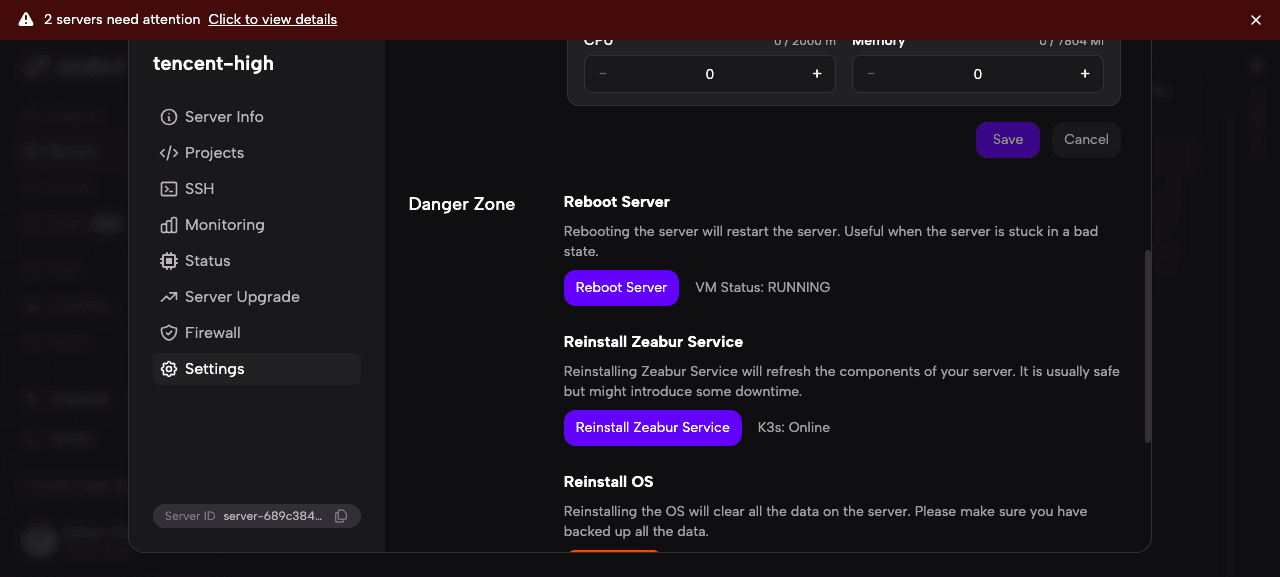Open 'Click to view details' link

tap(272, 19)
